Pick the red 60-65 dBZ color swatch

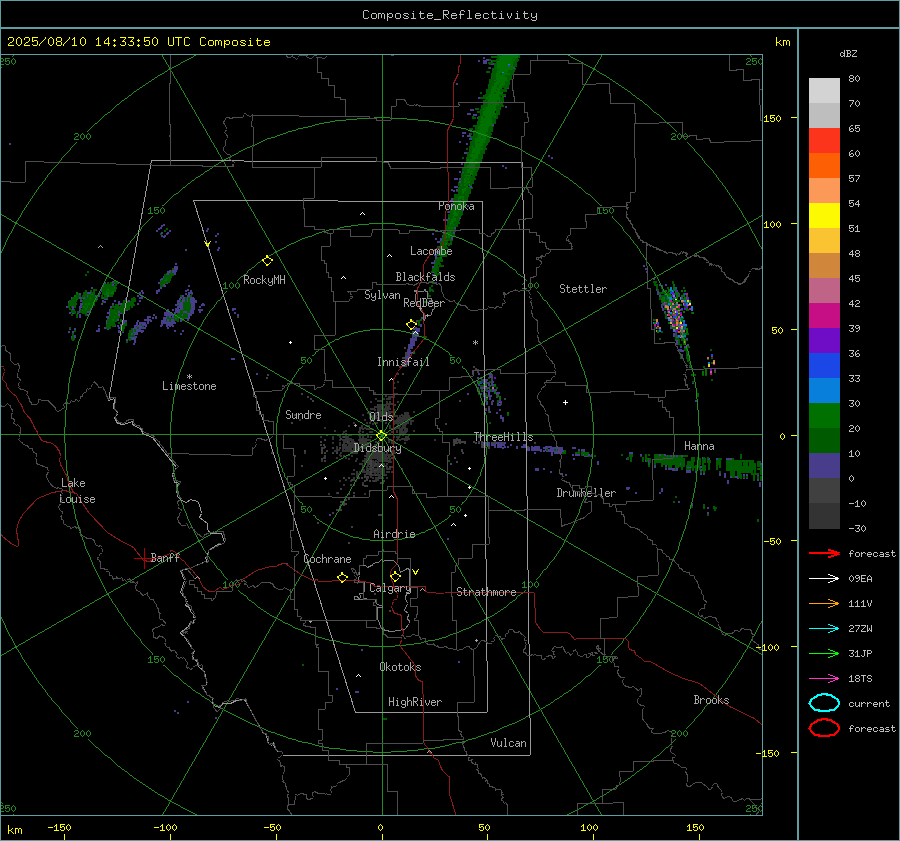824,140
